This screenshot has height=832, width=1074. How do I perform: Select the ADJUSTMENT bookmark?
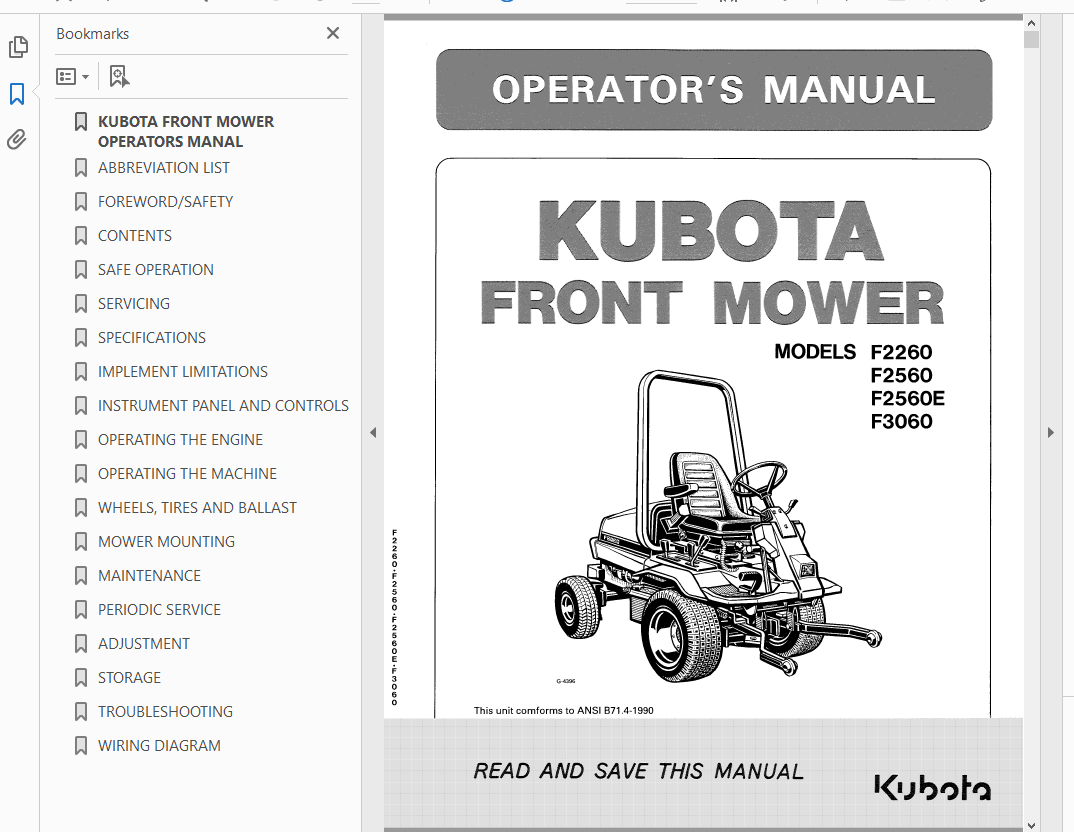click(144, 644)
